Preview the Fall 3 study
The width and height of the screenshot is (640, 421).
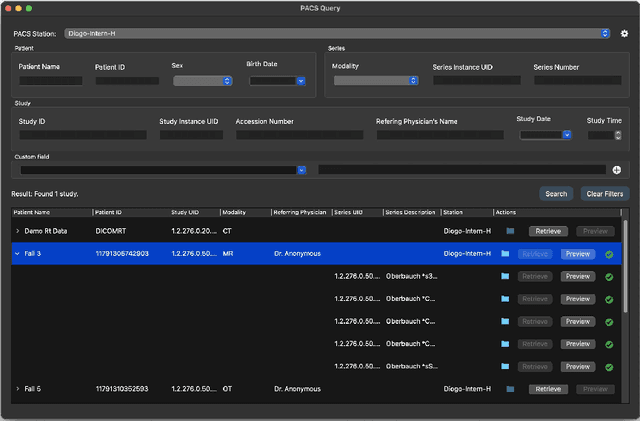[x=578, y=254]
